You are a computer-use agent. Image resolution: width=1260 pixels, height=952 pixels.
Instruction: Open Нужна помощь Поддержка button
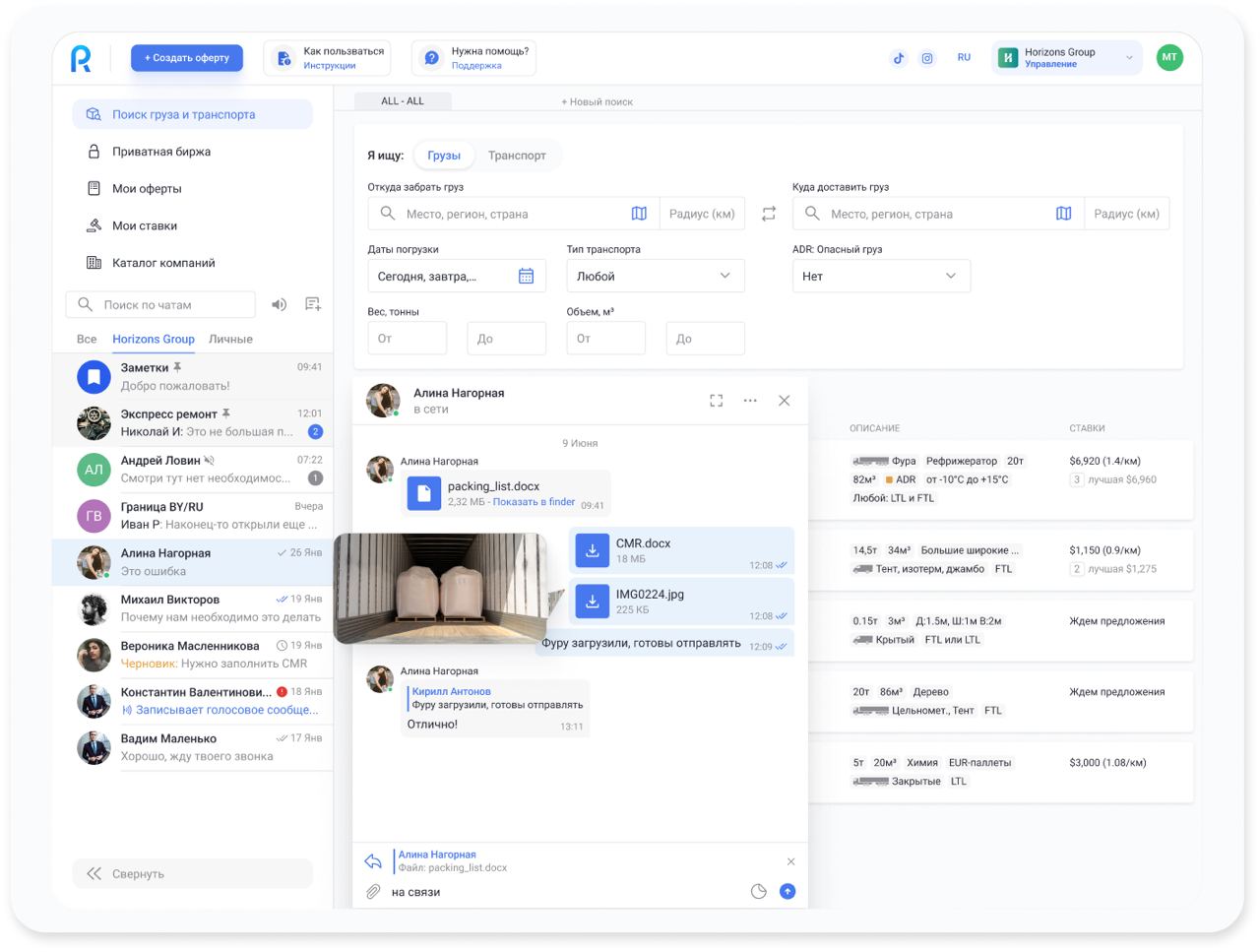pos(474,58)
